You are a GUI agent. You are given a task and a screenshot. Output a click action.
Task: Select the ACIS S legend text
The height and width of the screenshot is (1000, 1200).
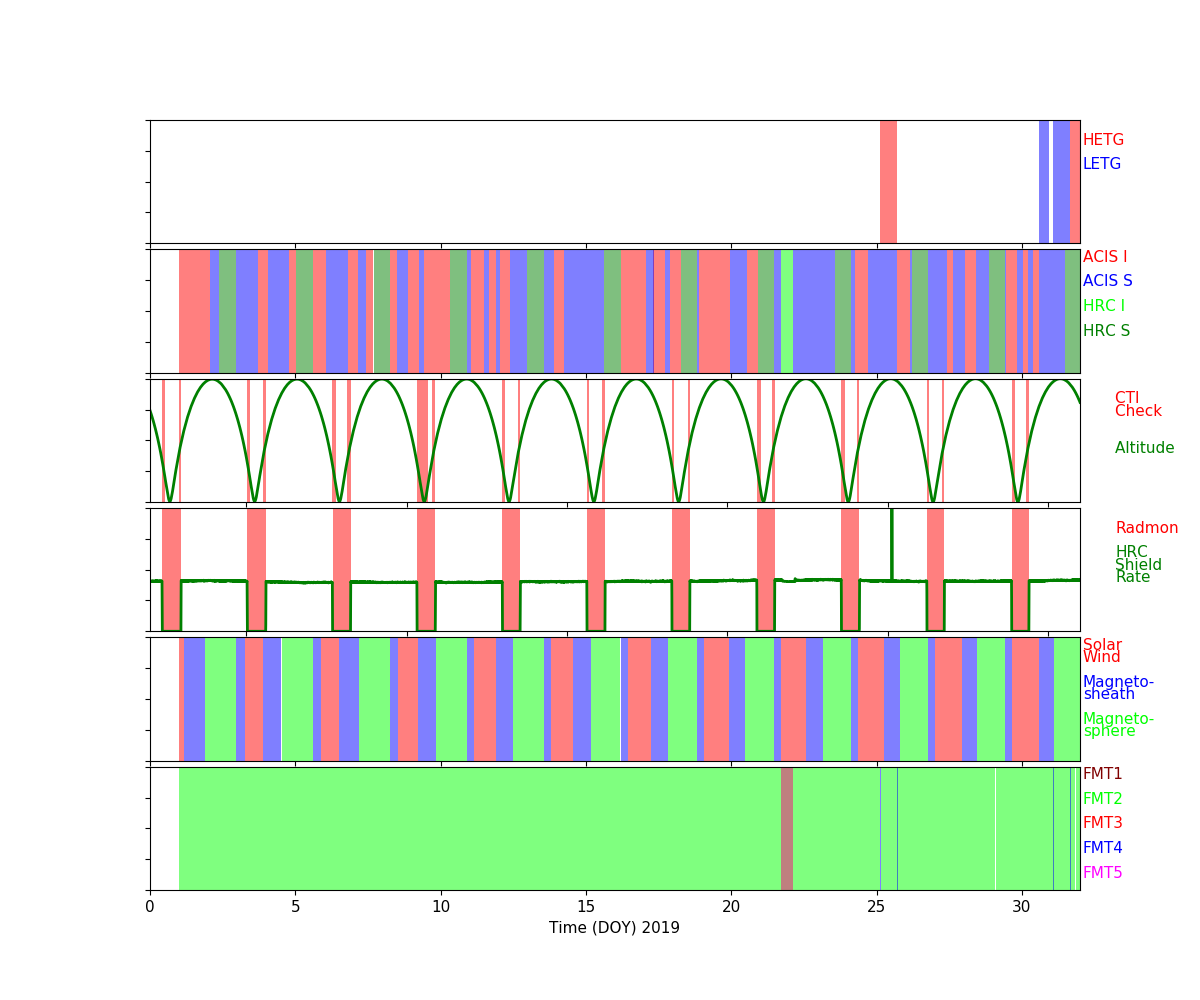tap(1107, 281)
